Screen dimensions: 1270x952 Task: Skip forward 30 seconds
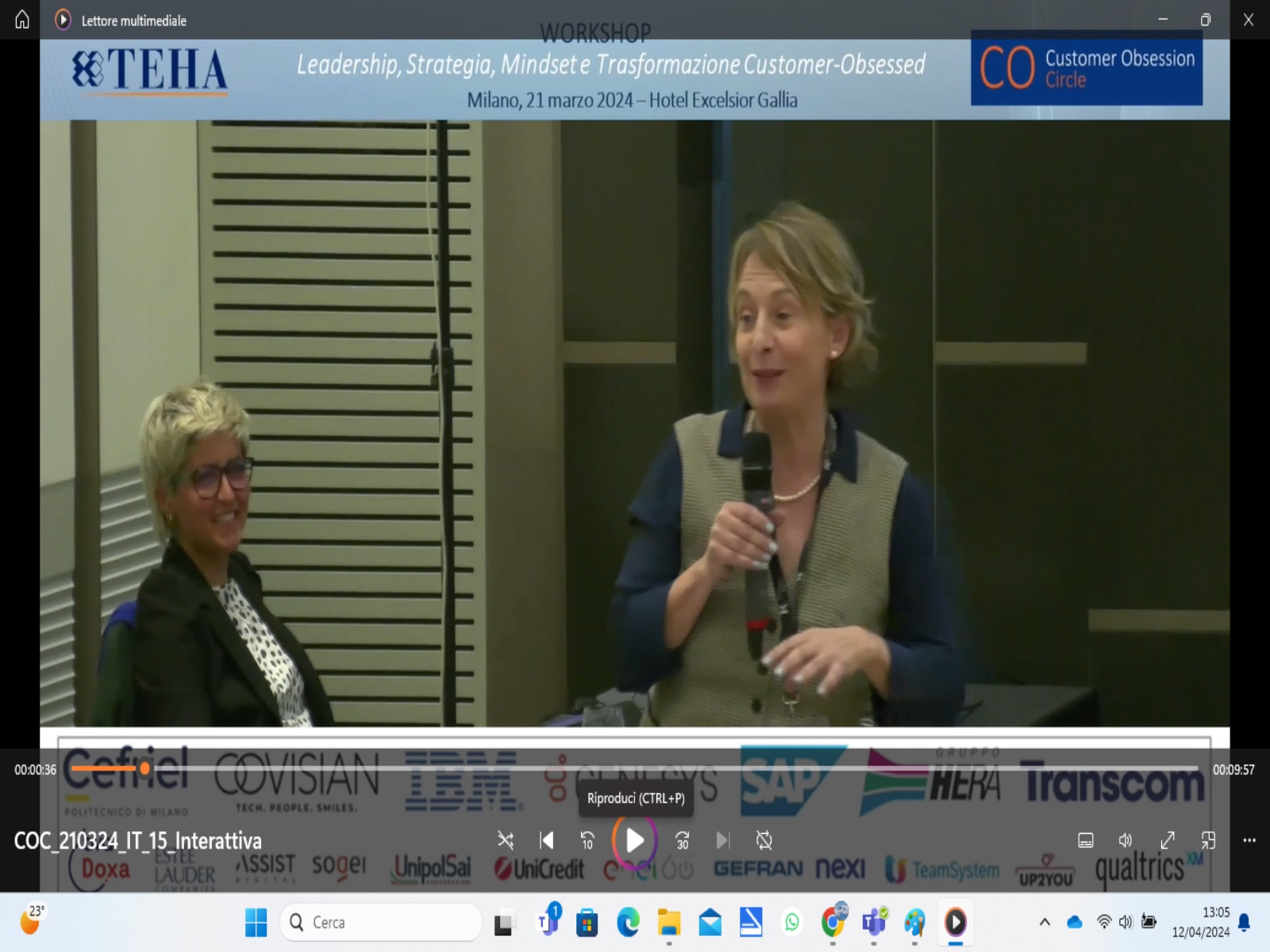682,840
